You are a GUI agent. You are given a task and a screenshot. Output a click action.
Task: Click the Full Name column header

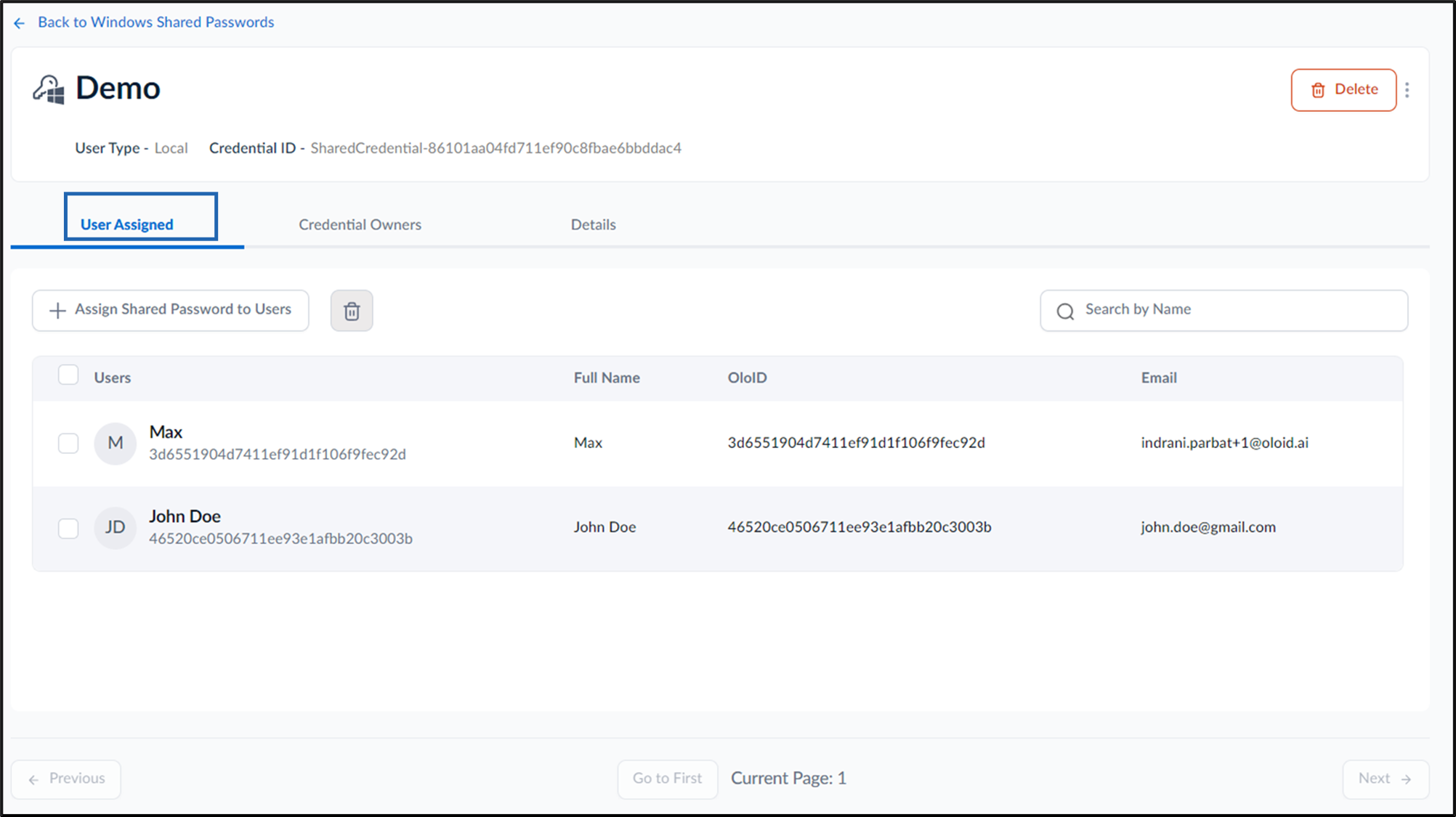click(607, 378)
